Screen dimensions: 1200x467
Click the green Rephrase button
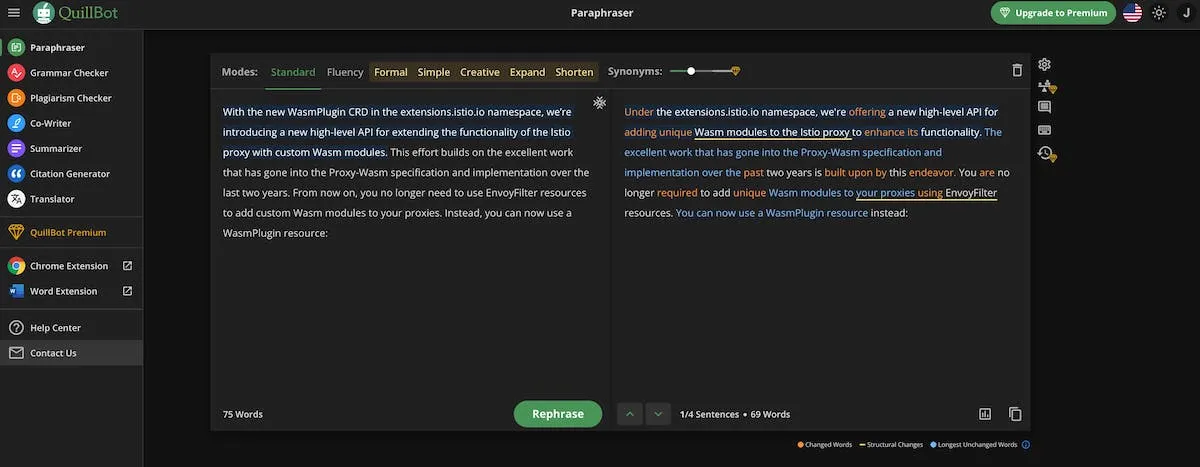click(558, 414)
